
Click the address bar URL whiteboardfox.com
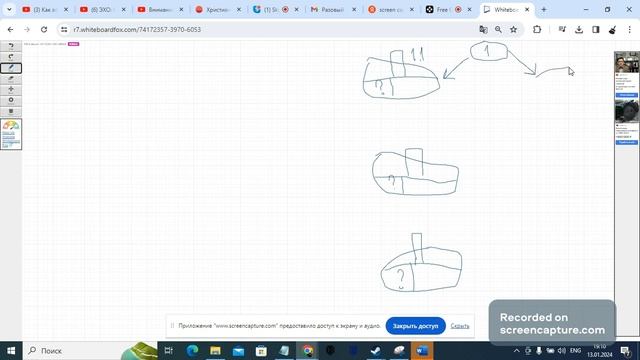click(137, 29)
